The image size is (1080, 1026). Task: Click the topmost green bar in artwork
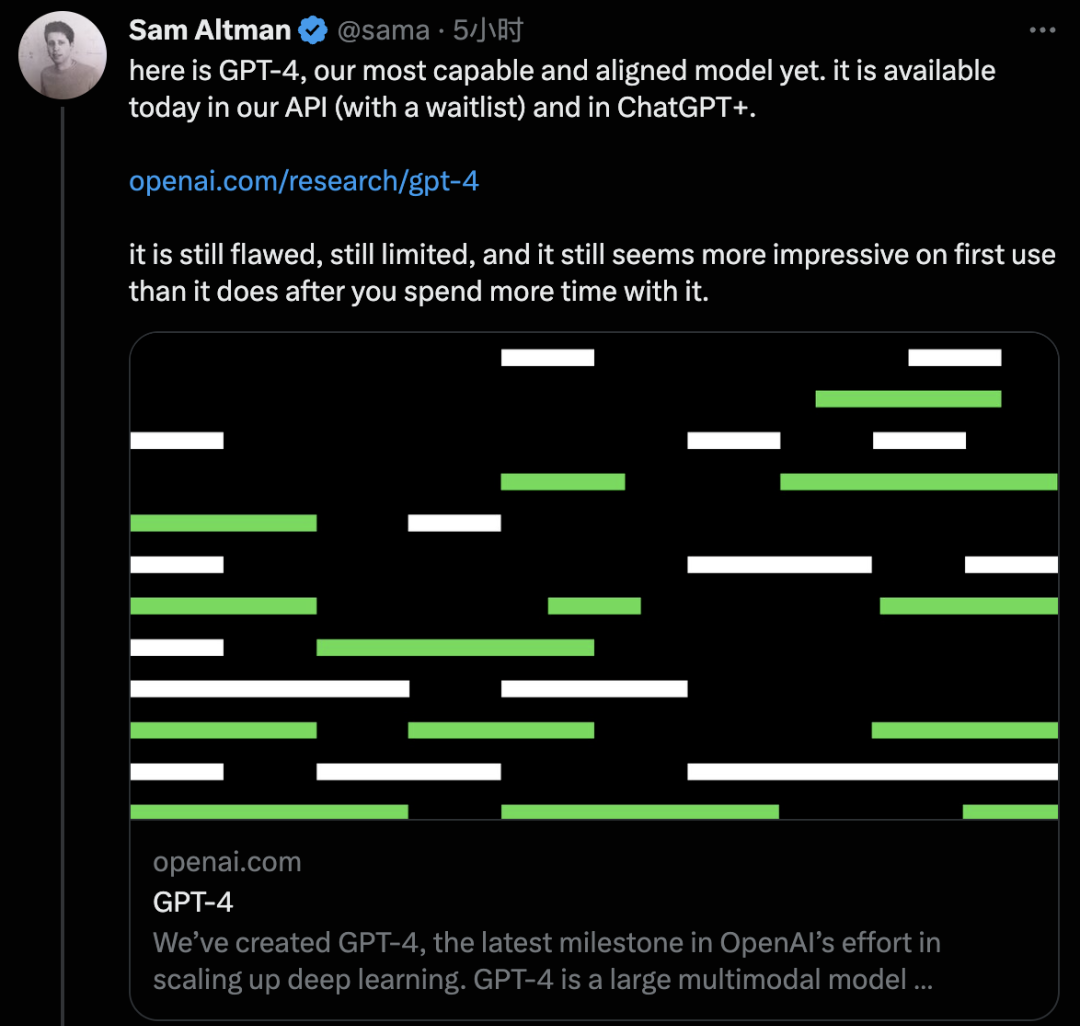click(908, 399)
